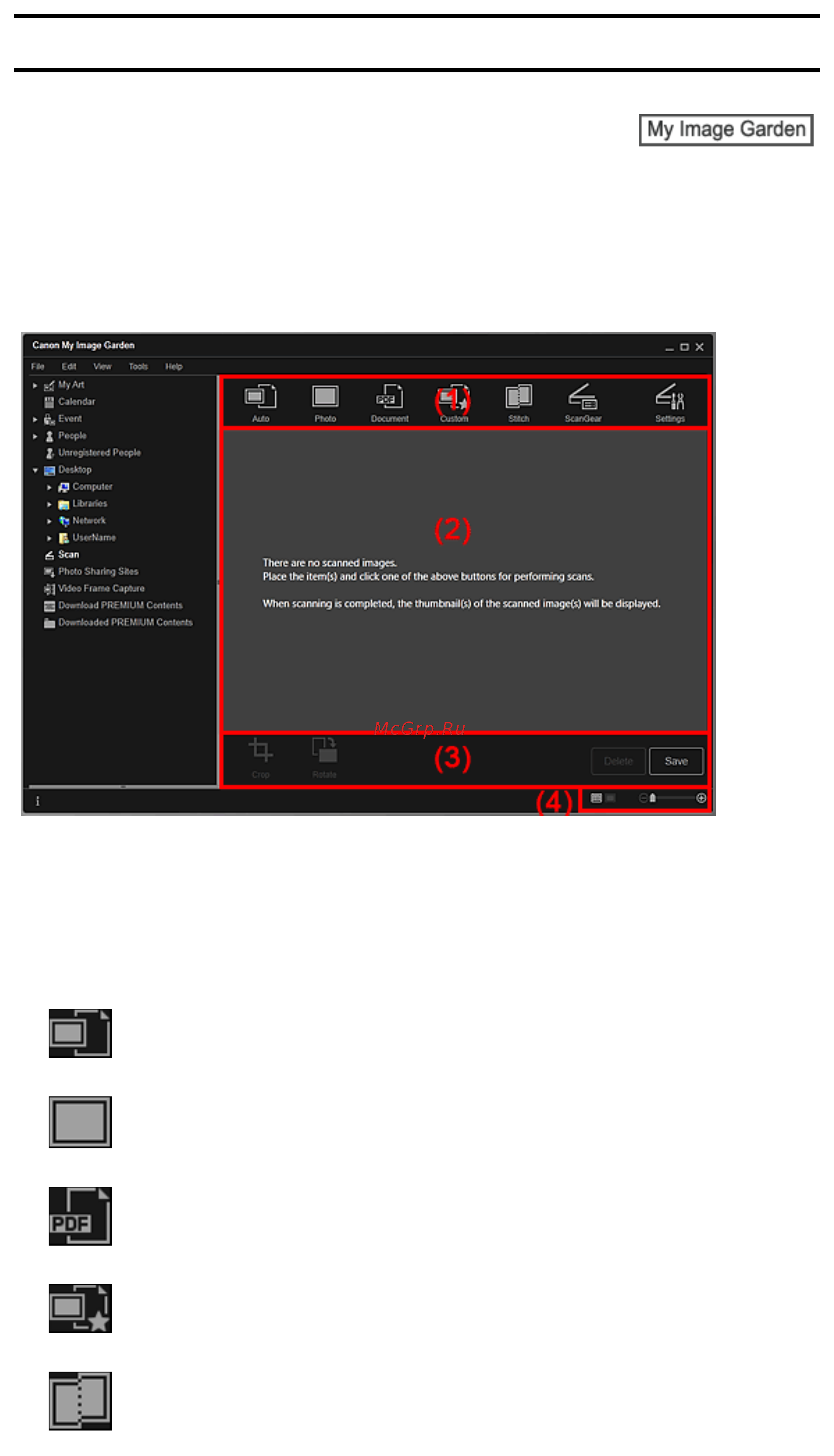Click the zoom out minus icon

point(643,798)
